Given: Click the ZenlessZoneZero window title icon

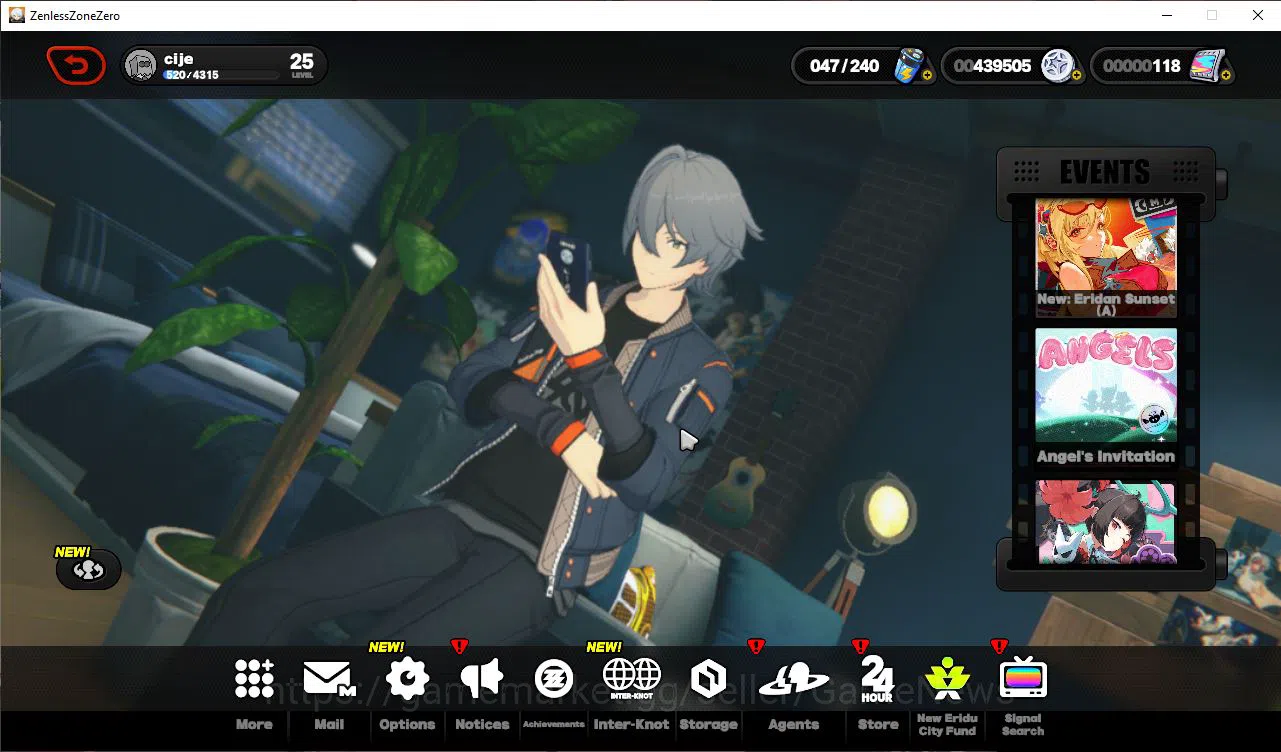Looking at the screenshot, I should click(x=17, y=15).
